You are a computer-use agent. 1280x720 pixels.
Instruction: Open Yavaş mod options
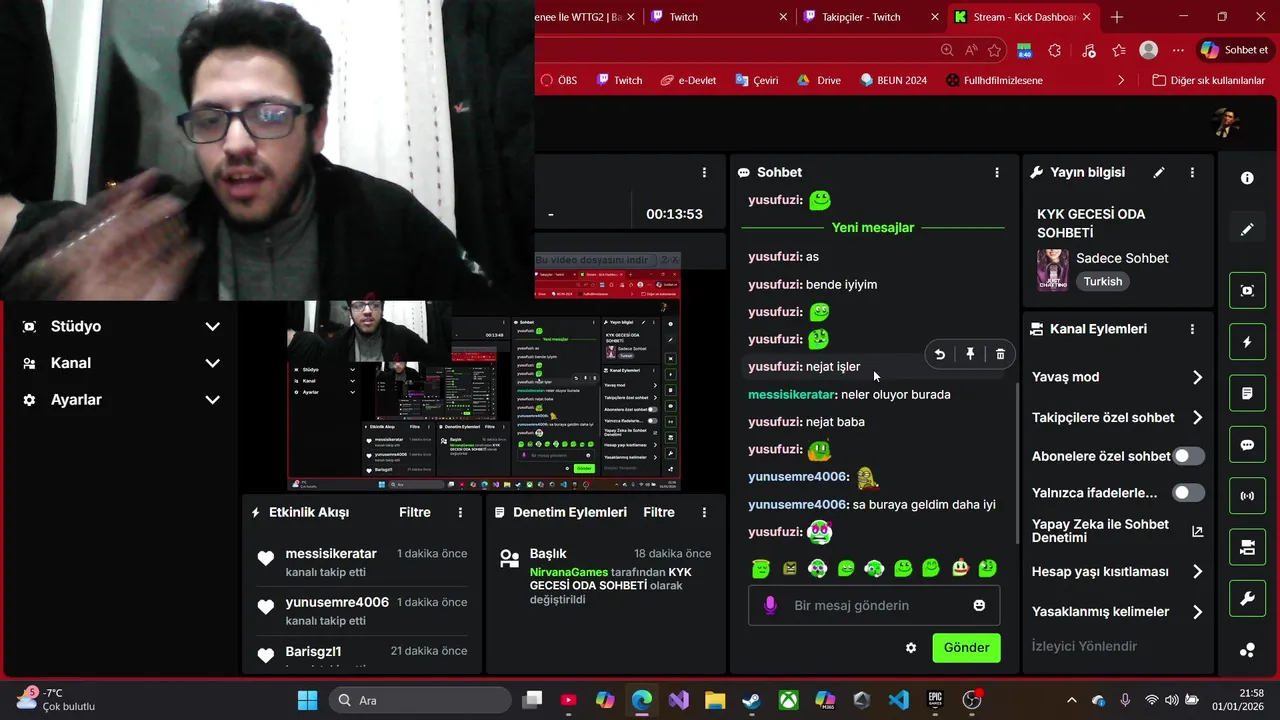point(1117,377)
